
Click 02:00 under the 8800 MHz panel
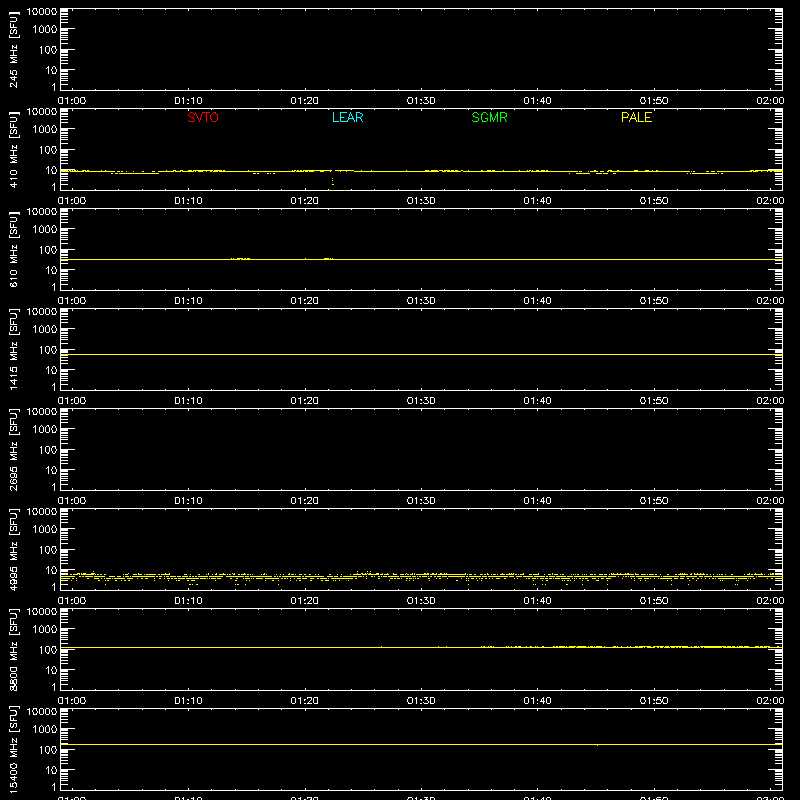pos(770,701)
